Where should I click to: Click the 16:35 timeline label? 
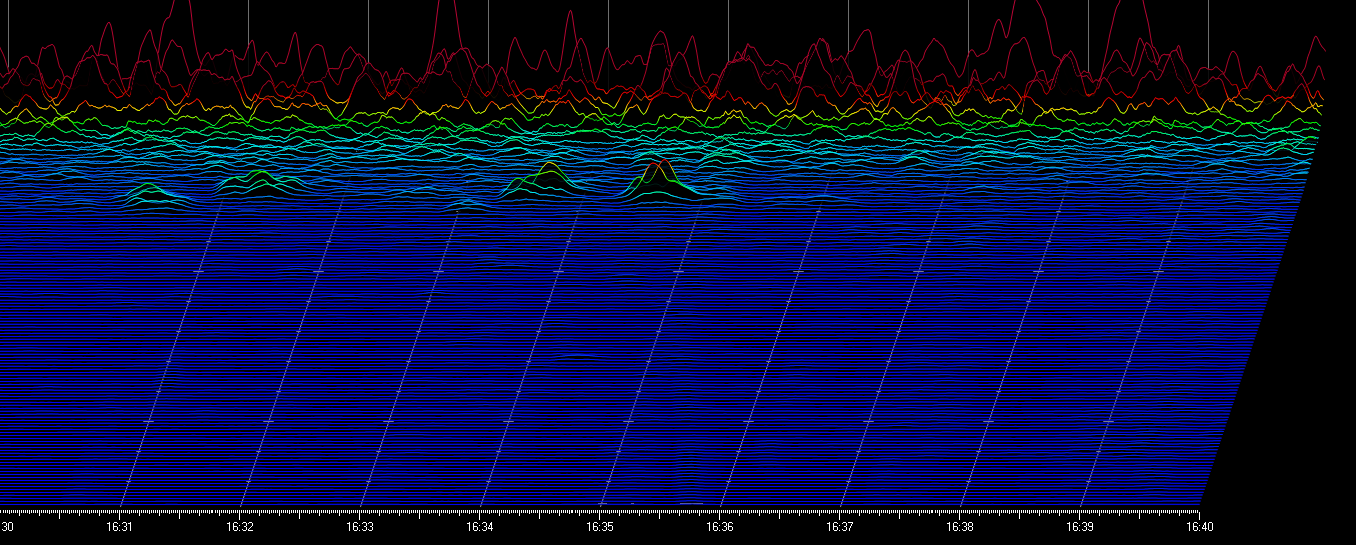click(x=600, y=526)
